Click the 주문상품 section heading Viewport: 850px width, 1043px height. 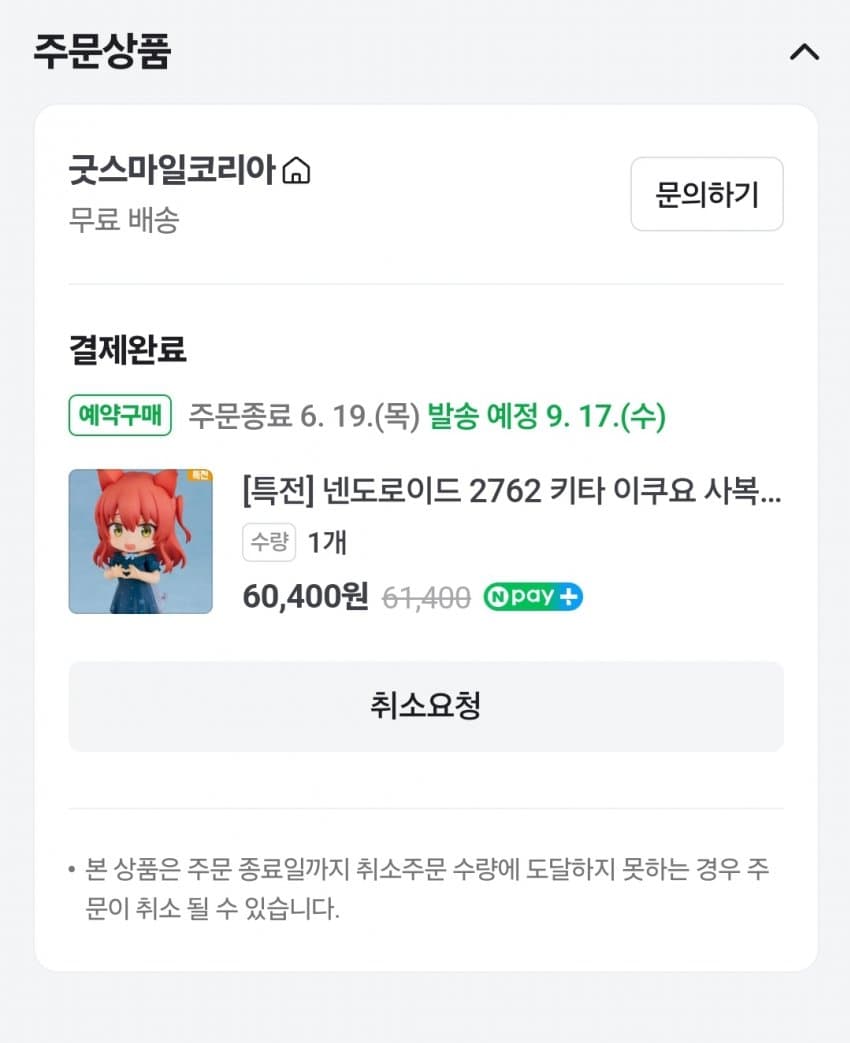pyautogui.click(x=102, y=52)
